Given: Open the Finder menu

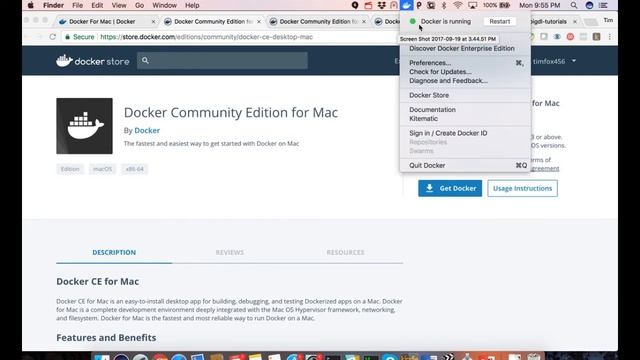Looking at the screenshot, I should coord(53,5).
